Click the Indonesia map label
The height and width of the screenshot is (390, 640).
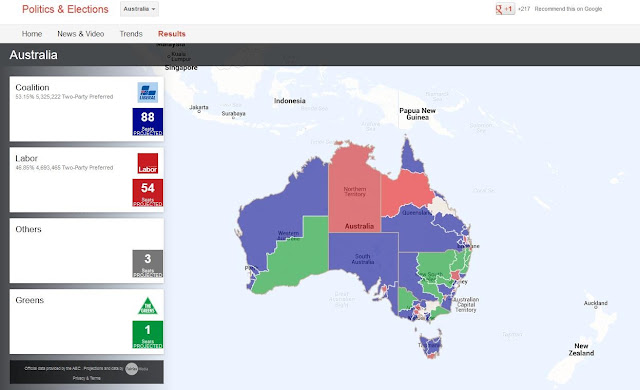[289, 101]
